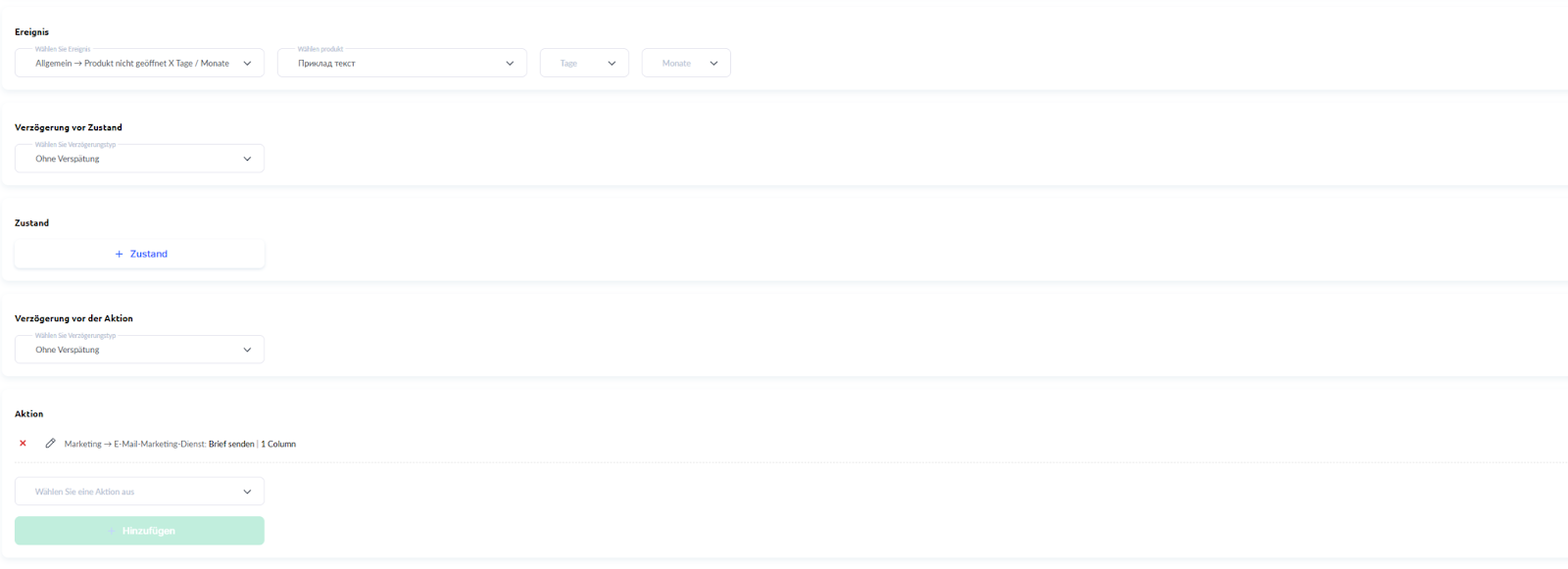Open 'Ohne Verspätung' under Verzögerung vor Zustand
This screenshot has height=569, width=1568.
pos(127,159)
